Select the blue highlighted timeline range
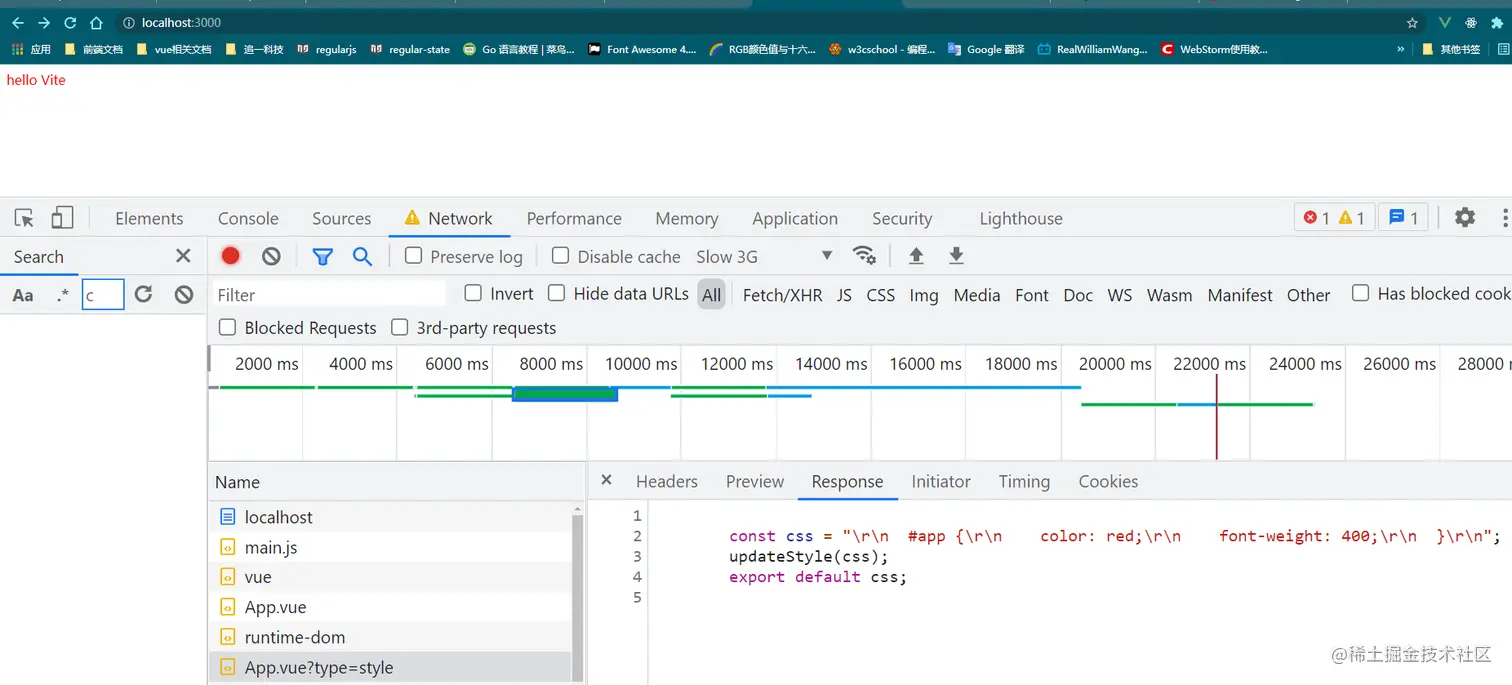Viewport: 1512px width, 685px height. tap(565, 394)
